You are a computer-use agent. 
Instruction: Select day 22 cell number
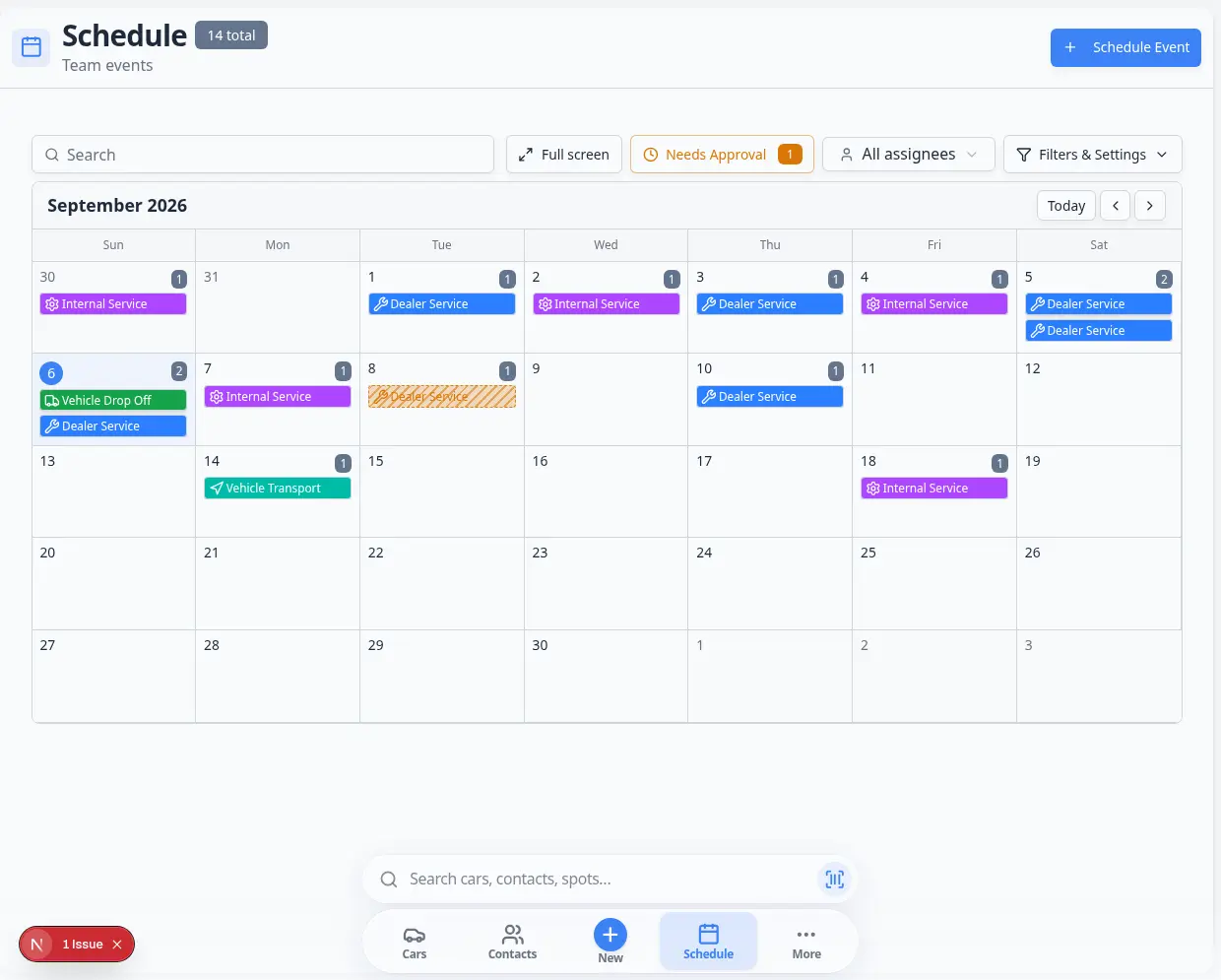pyautogui.click(x=376, y=553)
